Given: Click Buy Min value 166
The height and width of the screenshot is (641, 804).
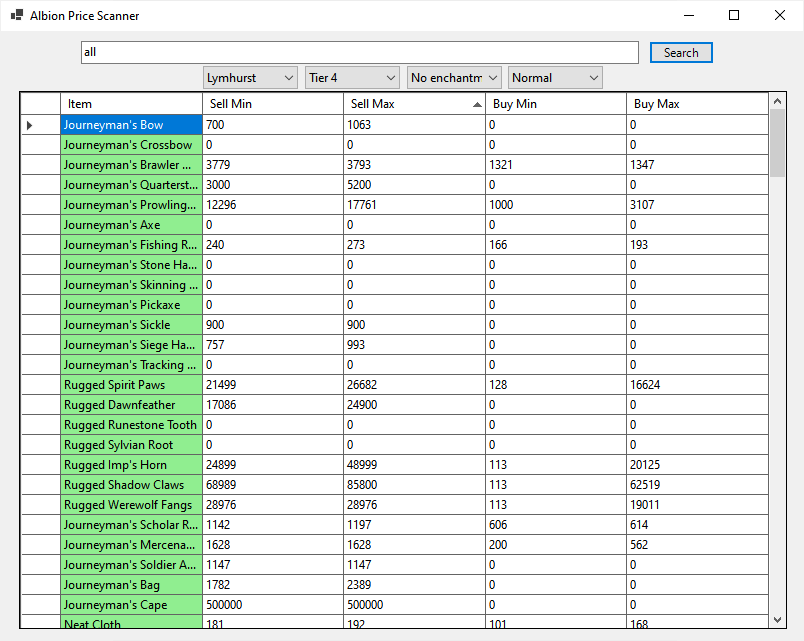Looking at the screenshot, I should click(556, 245).
